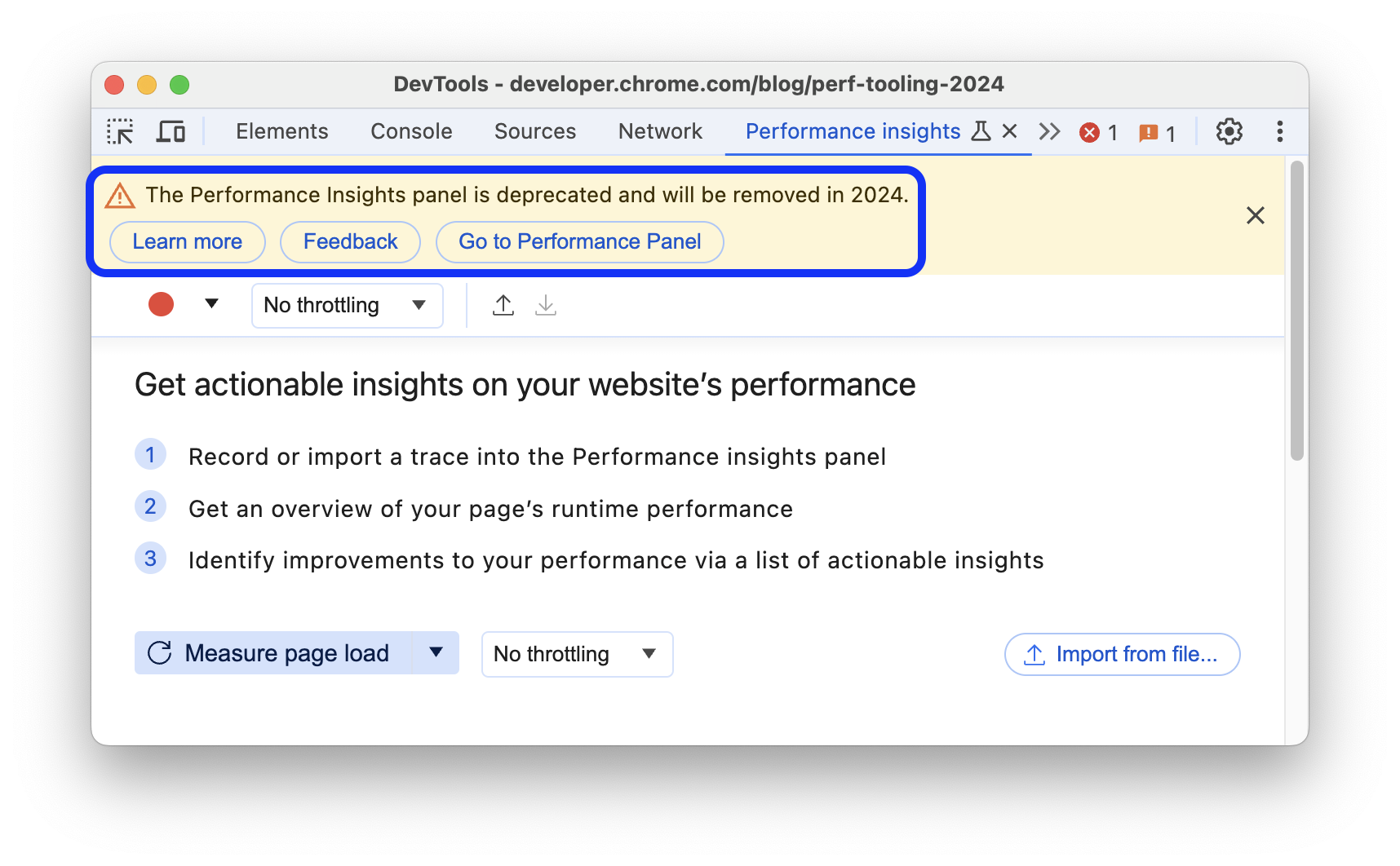The image size is (1400, 866).
Task: View the 1 console error
Action: pos(1098,131)
